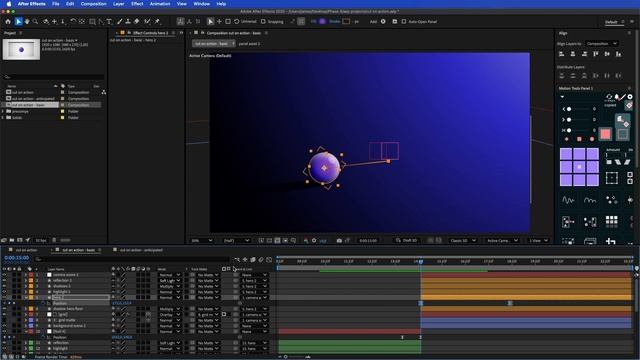The height and width of the screenshot is (360, 640).
Task: Select the Pen tool
Action: [101, 21]
